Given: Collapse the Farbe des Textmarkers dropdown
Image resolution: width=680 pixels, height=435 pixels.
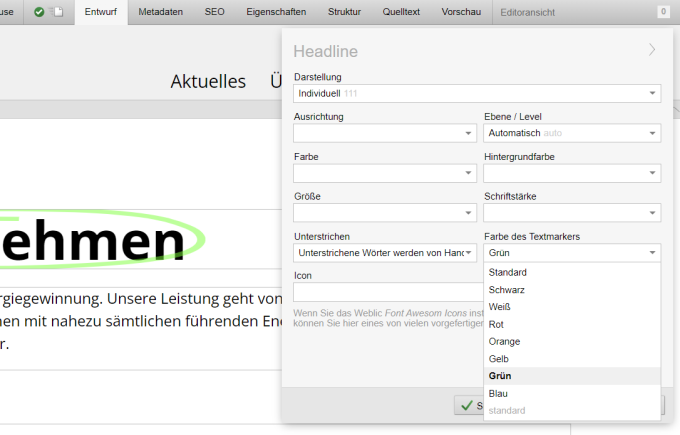Looking at the screenshot, I should tap(572, 253).
